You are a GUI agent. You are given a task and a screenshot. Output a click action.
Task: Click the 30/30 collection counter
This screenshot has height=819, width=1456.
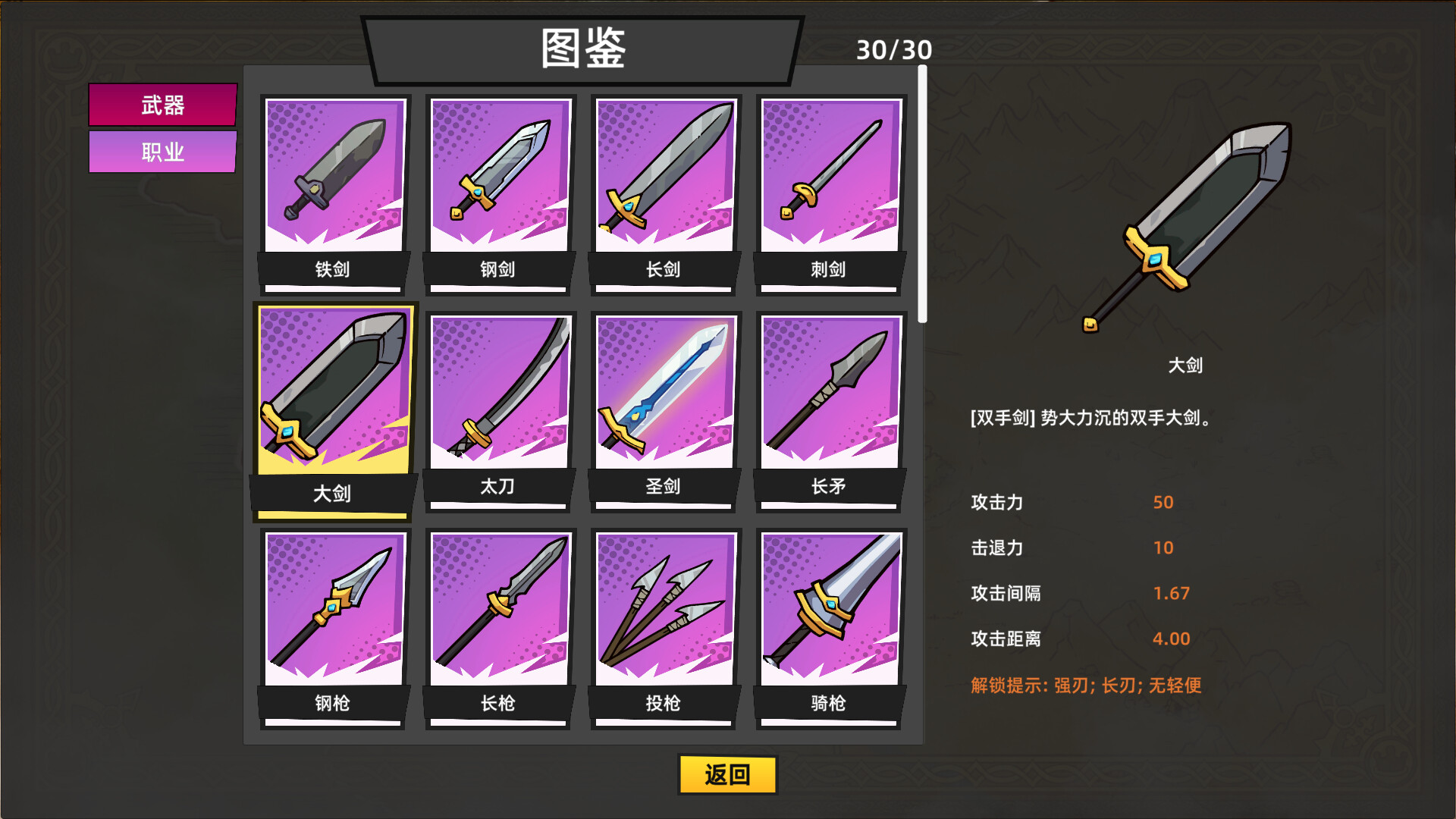(894, 50)
